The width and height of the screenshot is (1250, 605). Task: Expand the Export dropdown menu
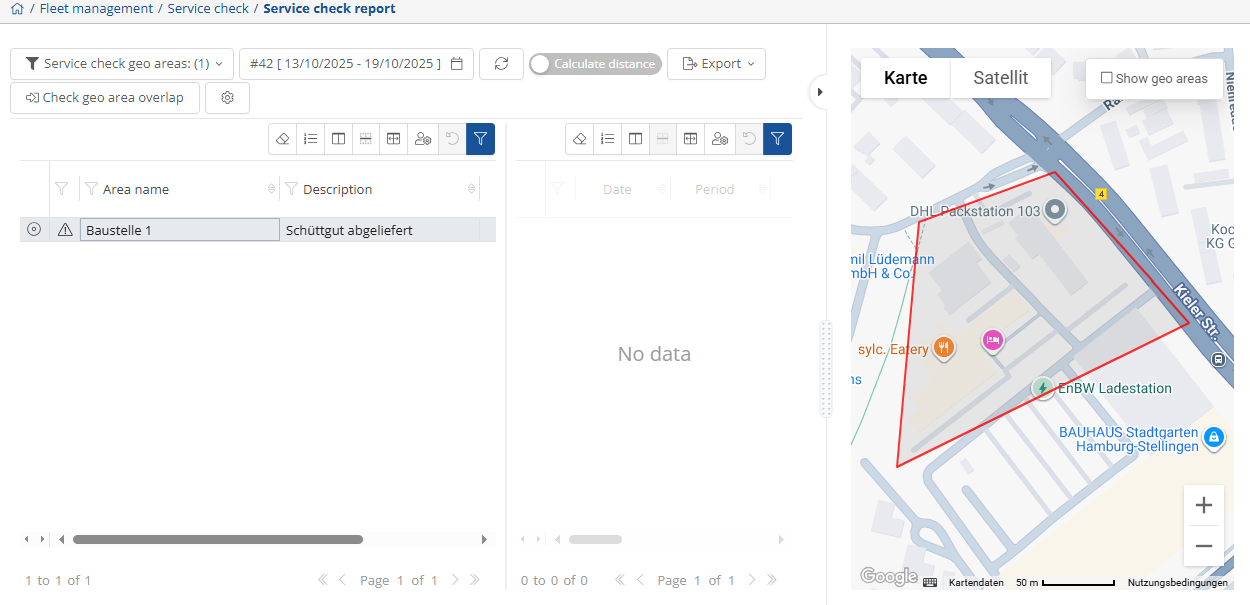tap(716, 64)
